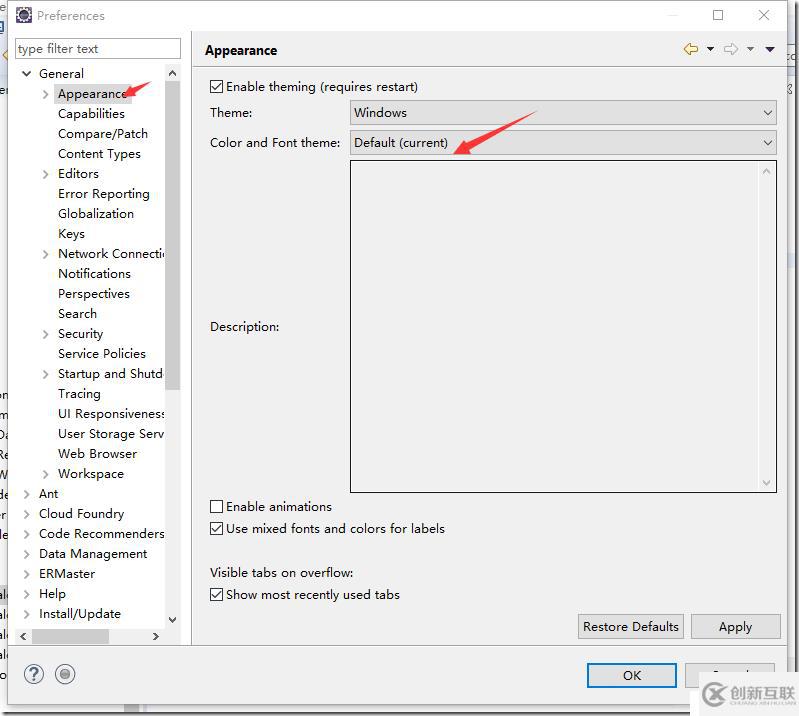This screenshot has height=716, width=799.
Task: Click the Apply button
Action: click(x=735, y=626)
